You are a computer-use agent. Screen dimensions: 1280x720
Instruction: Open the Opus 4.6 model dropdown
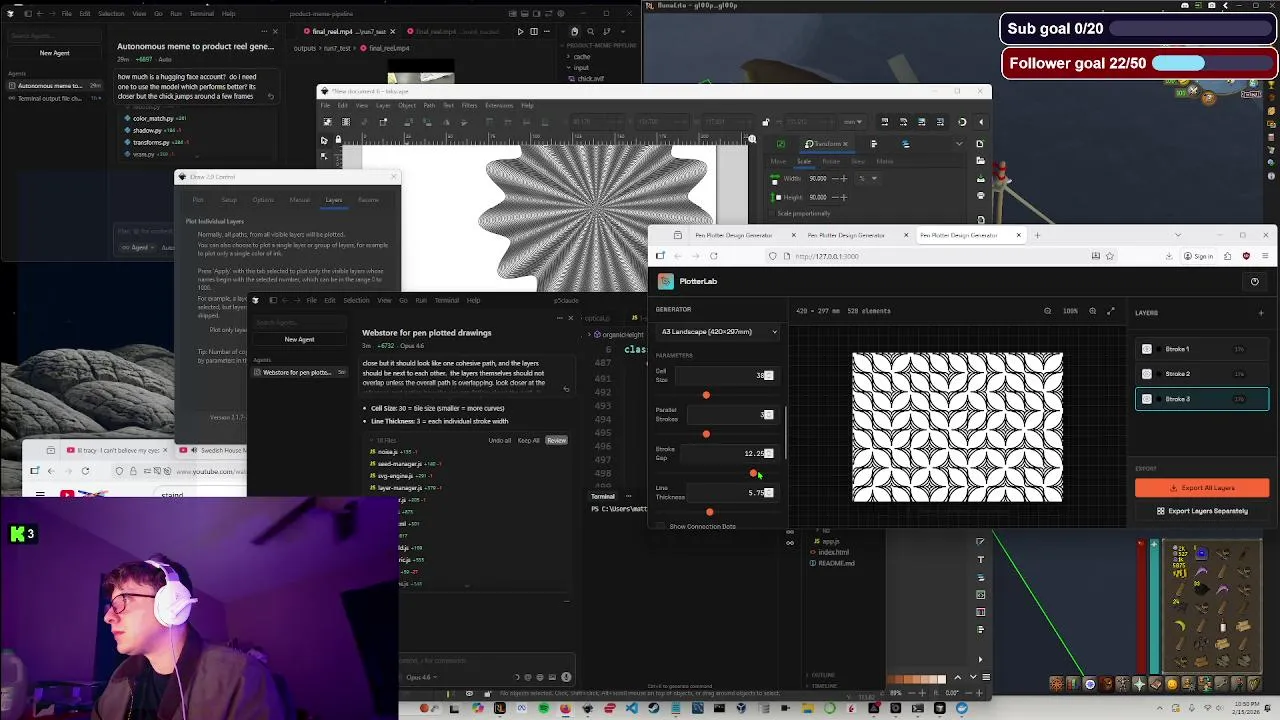(x=419, y=677)
